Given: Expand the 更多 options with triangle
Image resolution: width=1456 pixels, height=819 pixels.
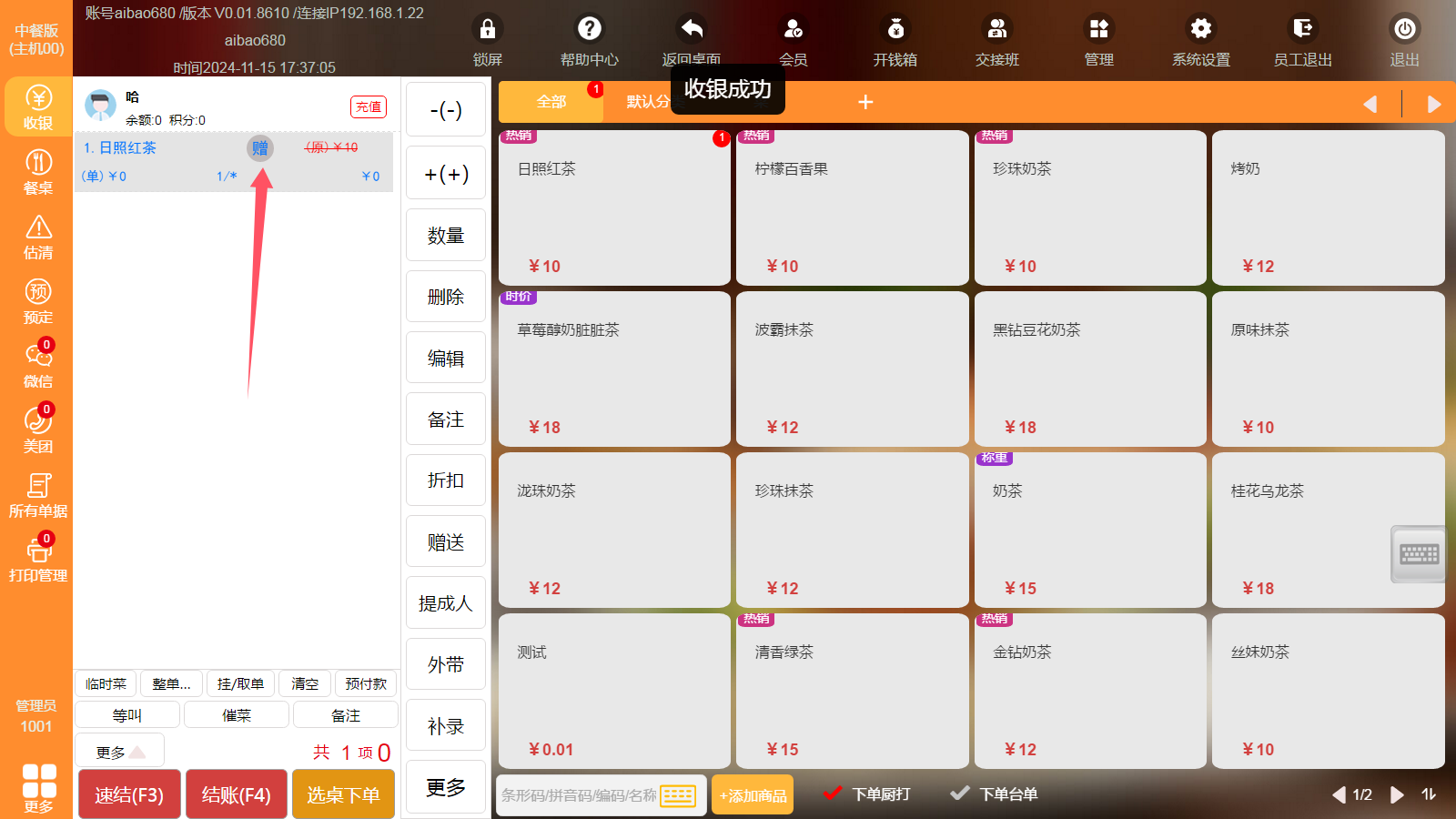Looking at the screenshot, I should tap(120, 752).
